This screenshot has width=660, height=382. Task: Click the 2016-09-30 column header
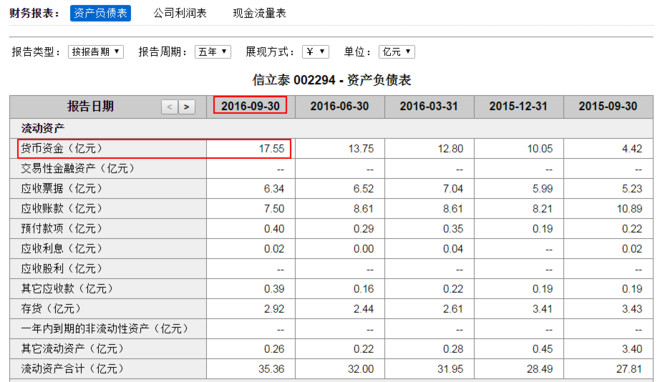[250, 106]
